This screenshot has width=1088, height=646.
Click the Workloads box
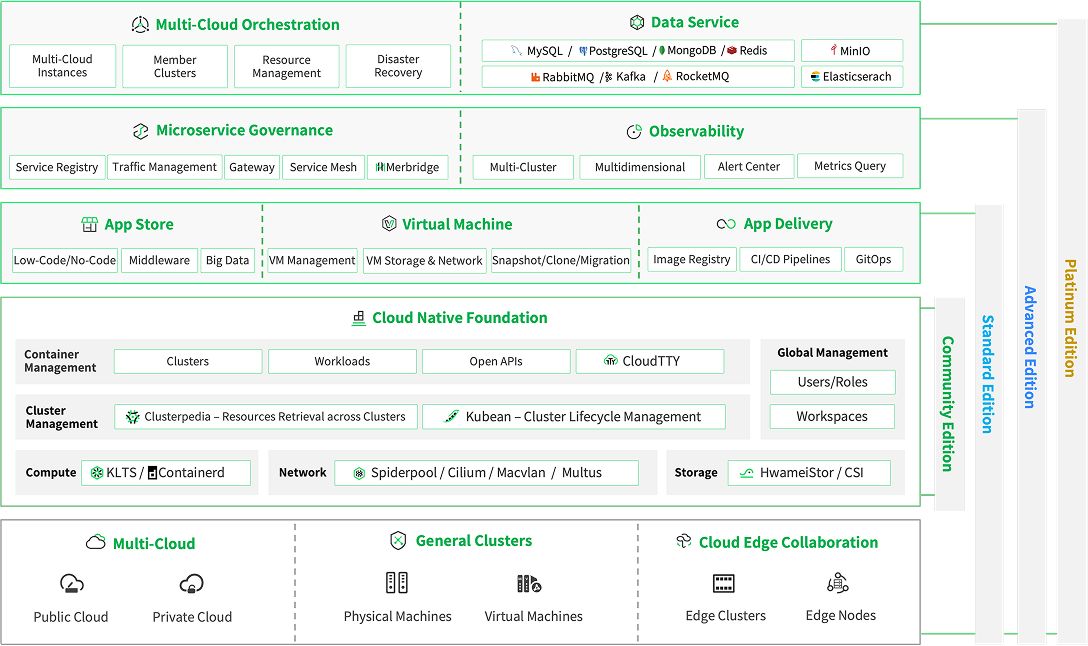pos(342,362)
